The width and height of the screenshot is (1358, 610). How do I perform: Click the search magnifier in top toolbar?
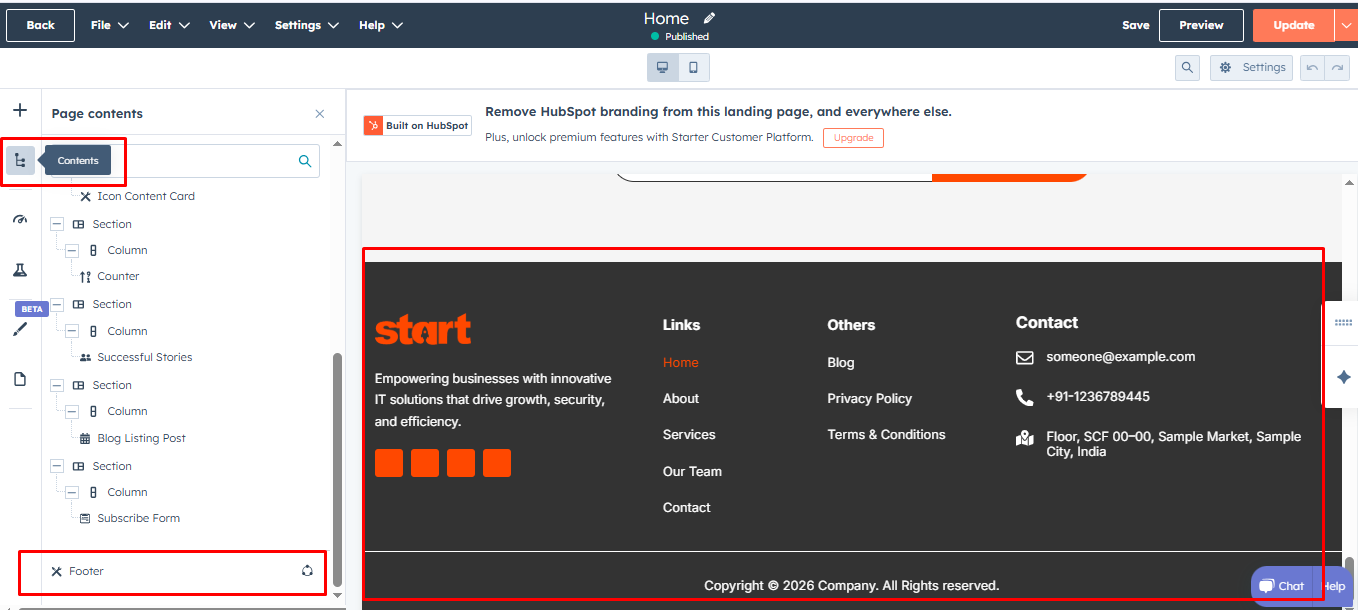click(x=1187, y=68)
